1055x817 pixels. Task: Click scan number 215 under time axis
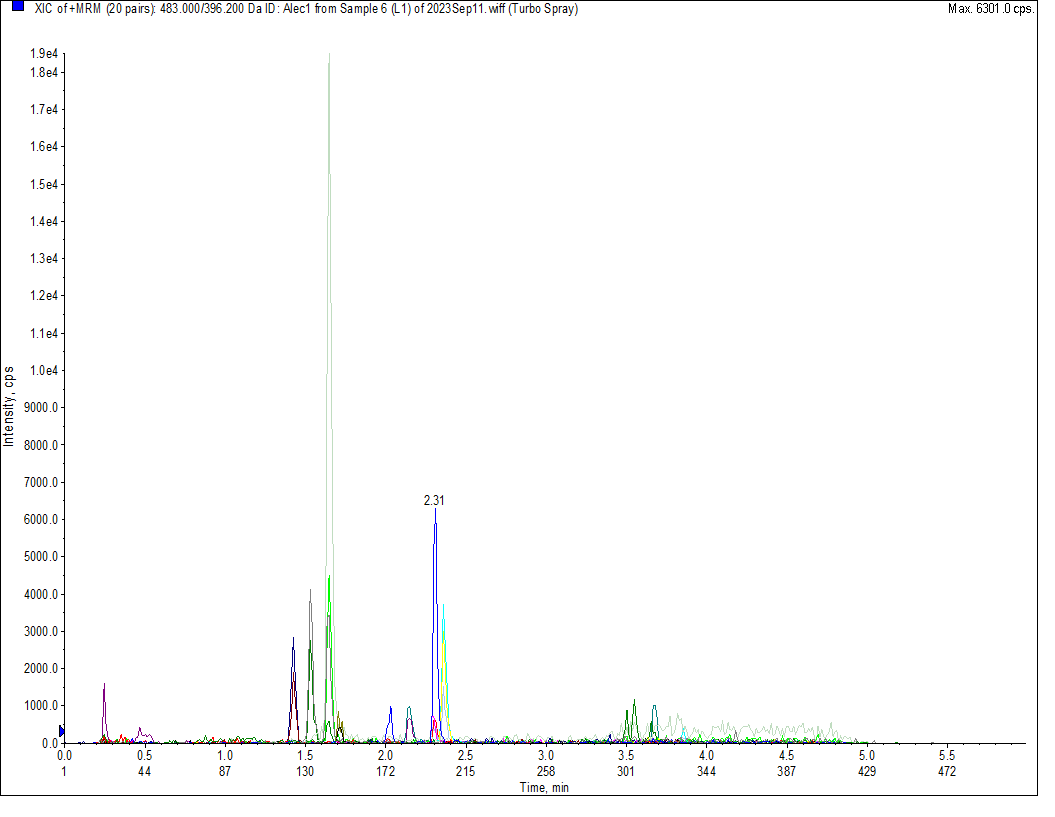point(466,771)
